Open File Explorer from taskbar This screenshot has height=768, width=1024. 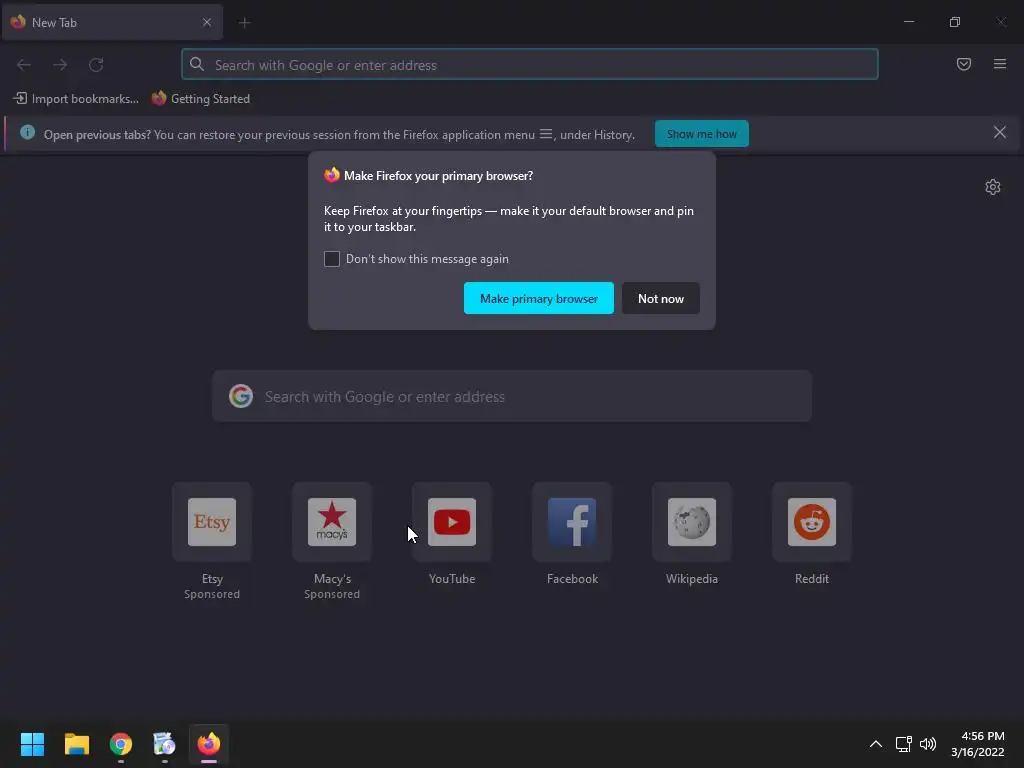pos(76,744)
